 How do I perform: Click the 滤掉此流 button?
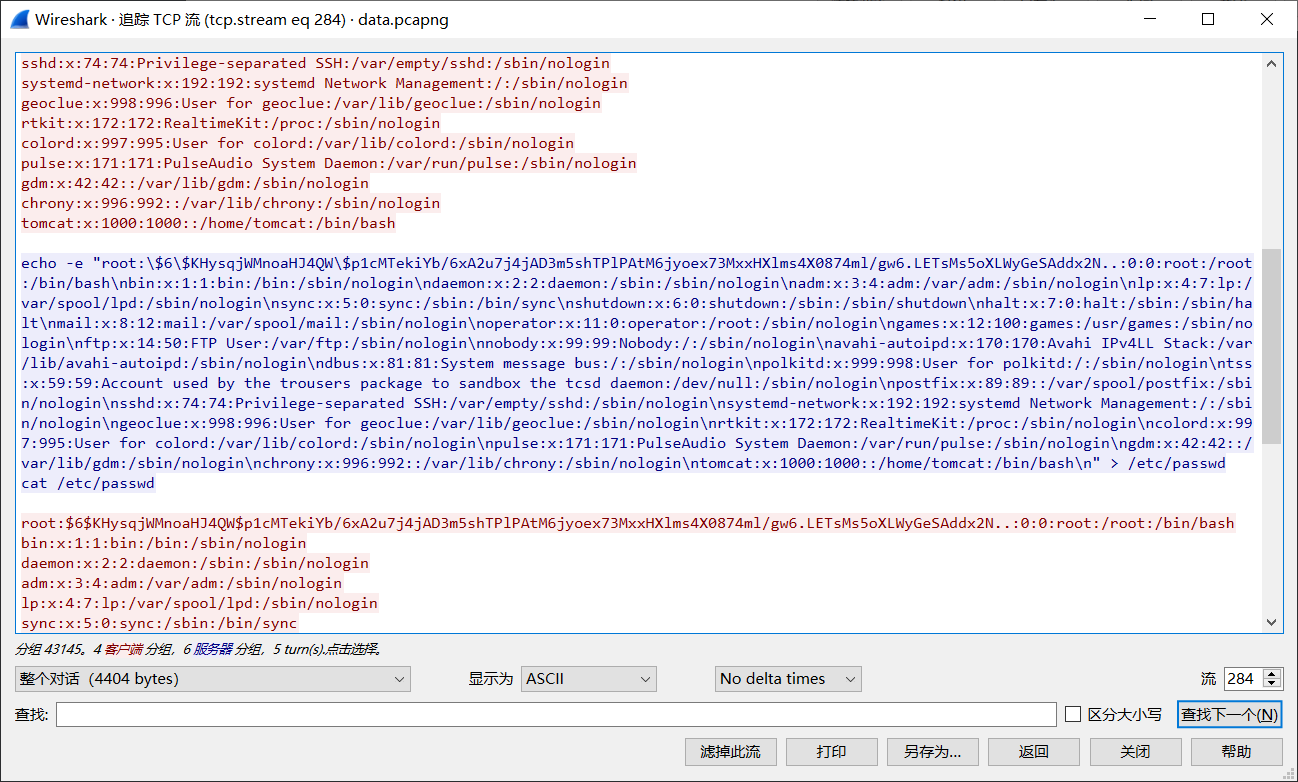click(730, 751)
